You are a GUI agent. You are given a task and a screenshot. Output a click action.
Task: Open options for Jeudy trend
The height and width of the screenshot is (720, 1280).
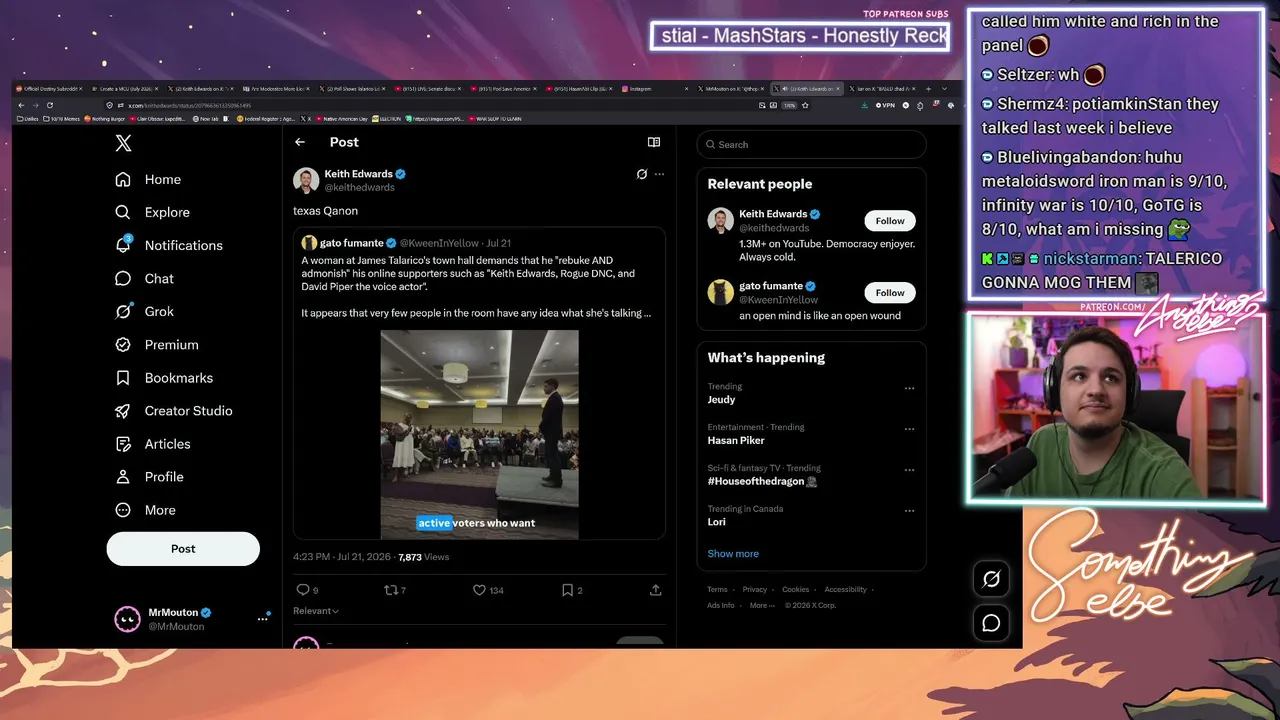909,388
